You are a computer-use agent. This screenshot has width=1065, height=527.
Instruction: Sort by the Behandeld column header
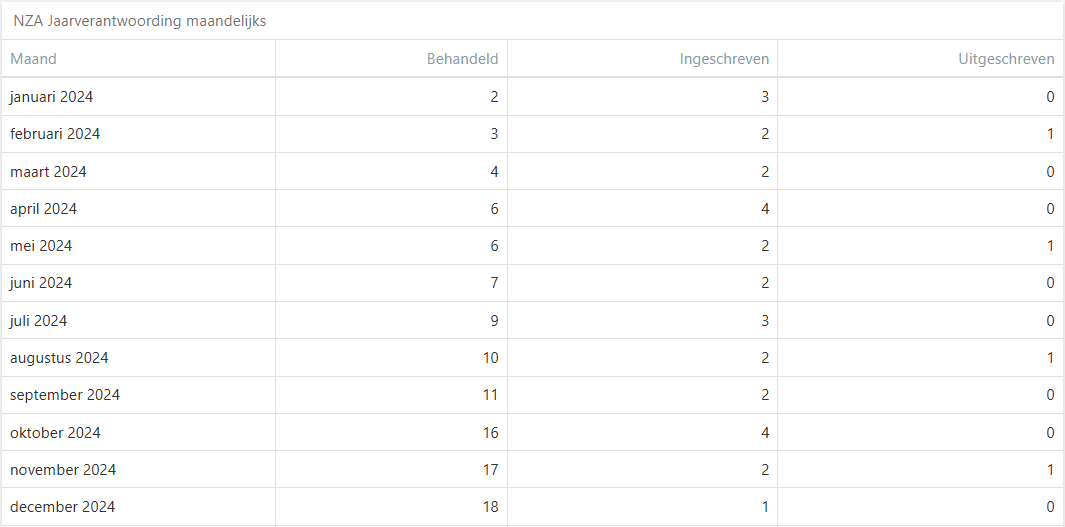[x=462, y=59]
